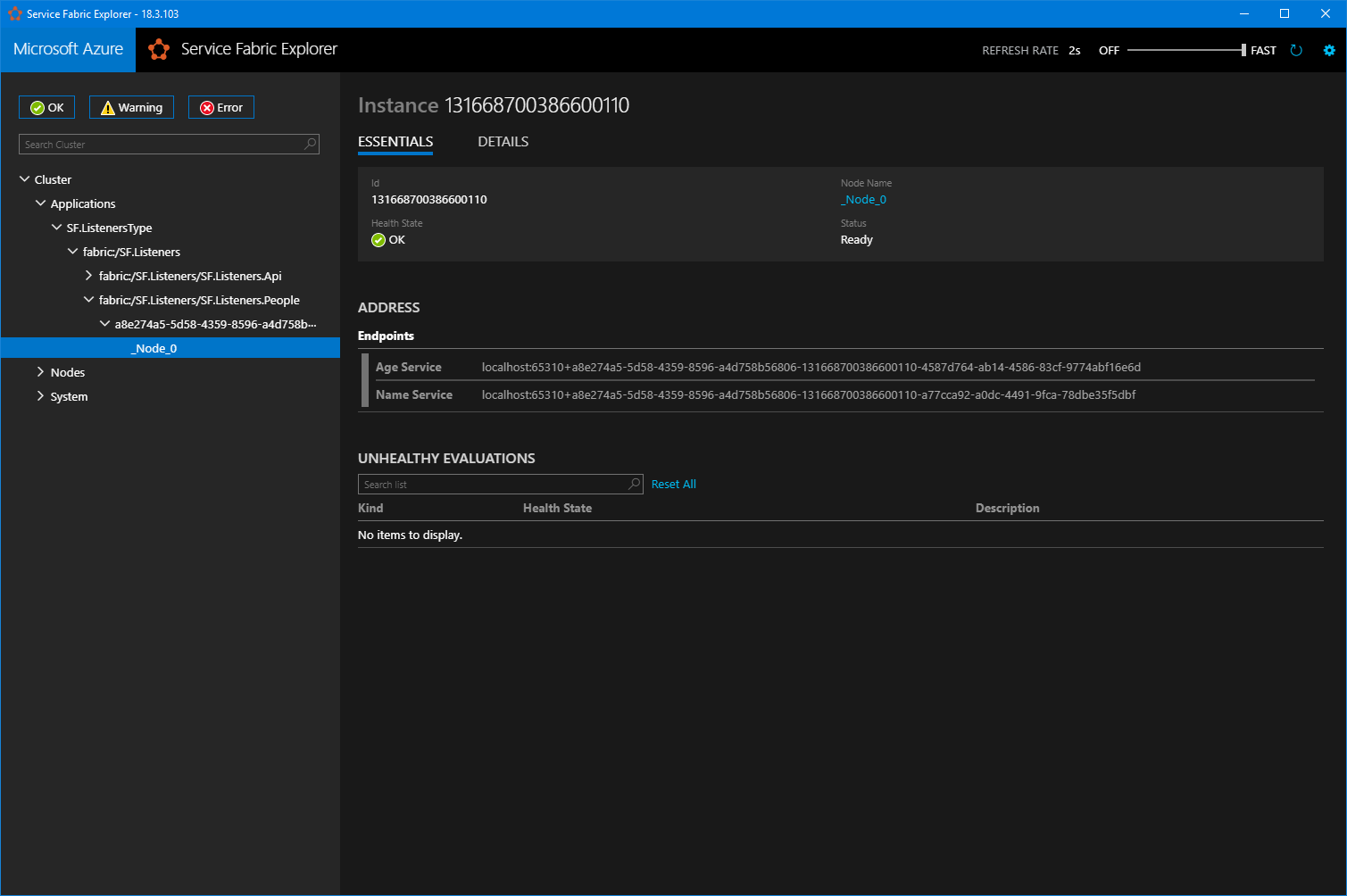Image resolution: width=1347 pixels, height=896 pixels.
Task: Expand the System tree chevron
Action: tap(41, 396)
